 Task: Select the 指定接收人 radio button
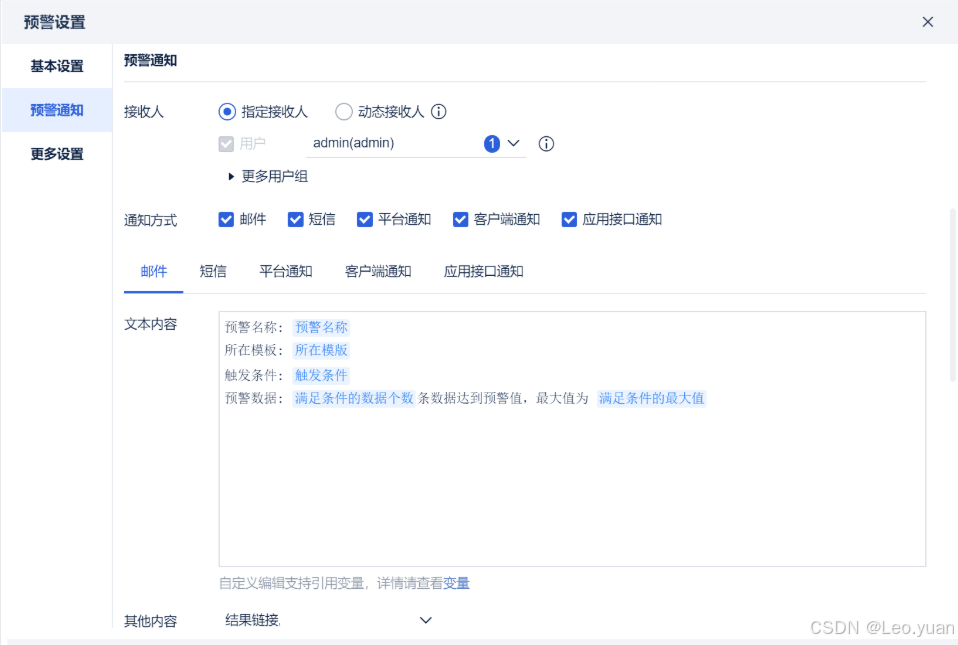(227, 112)
